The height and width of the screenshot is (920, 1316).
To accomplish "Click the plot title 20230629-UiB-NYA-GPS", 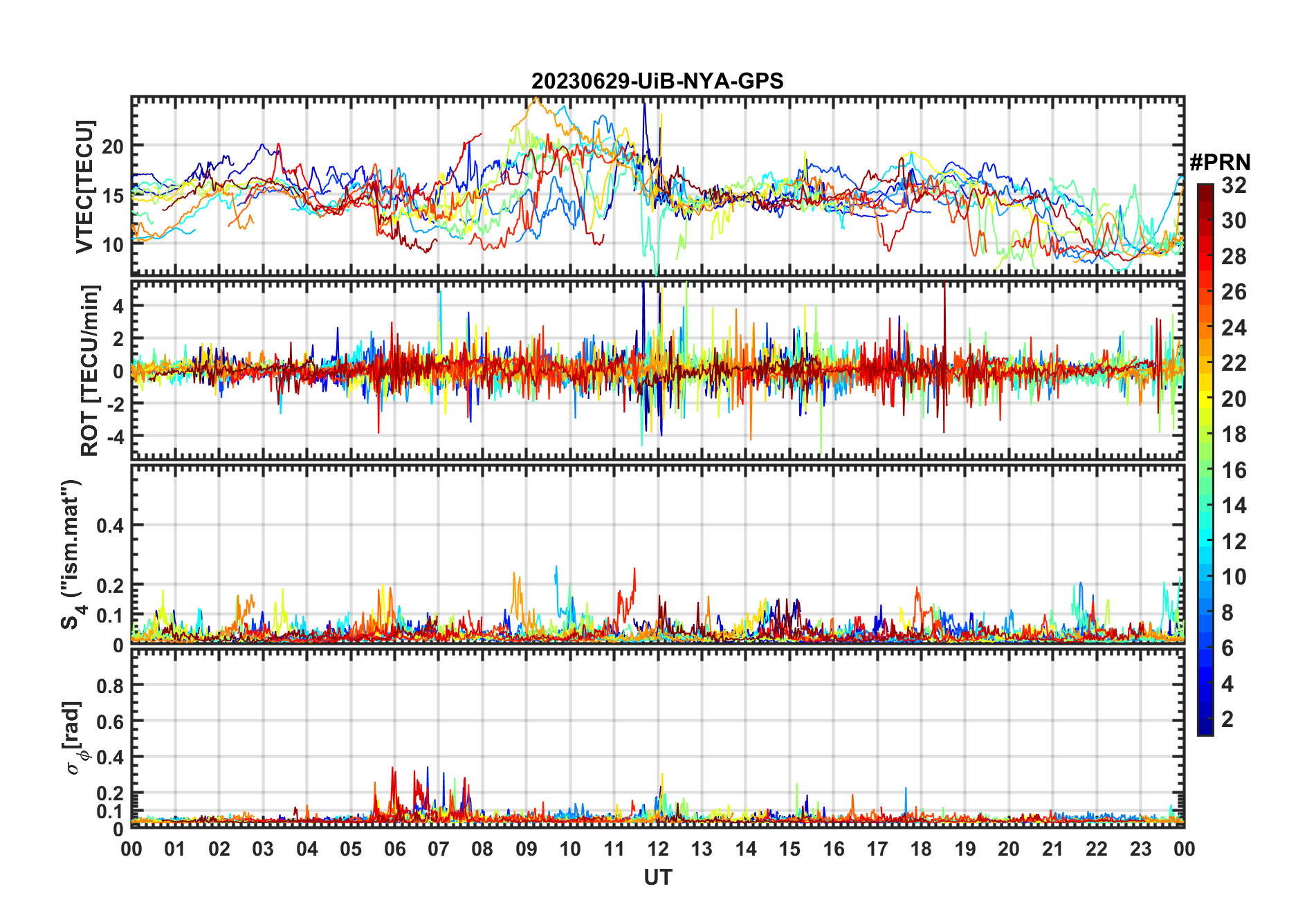I will (657, 82).
